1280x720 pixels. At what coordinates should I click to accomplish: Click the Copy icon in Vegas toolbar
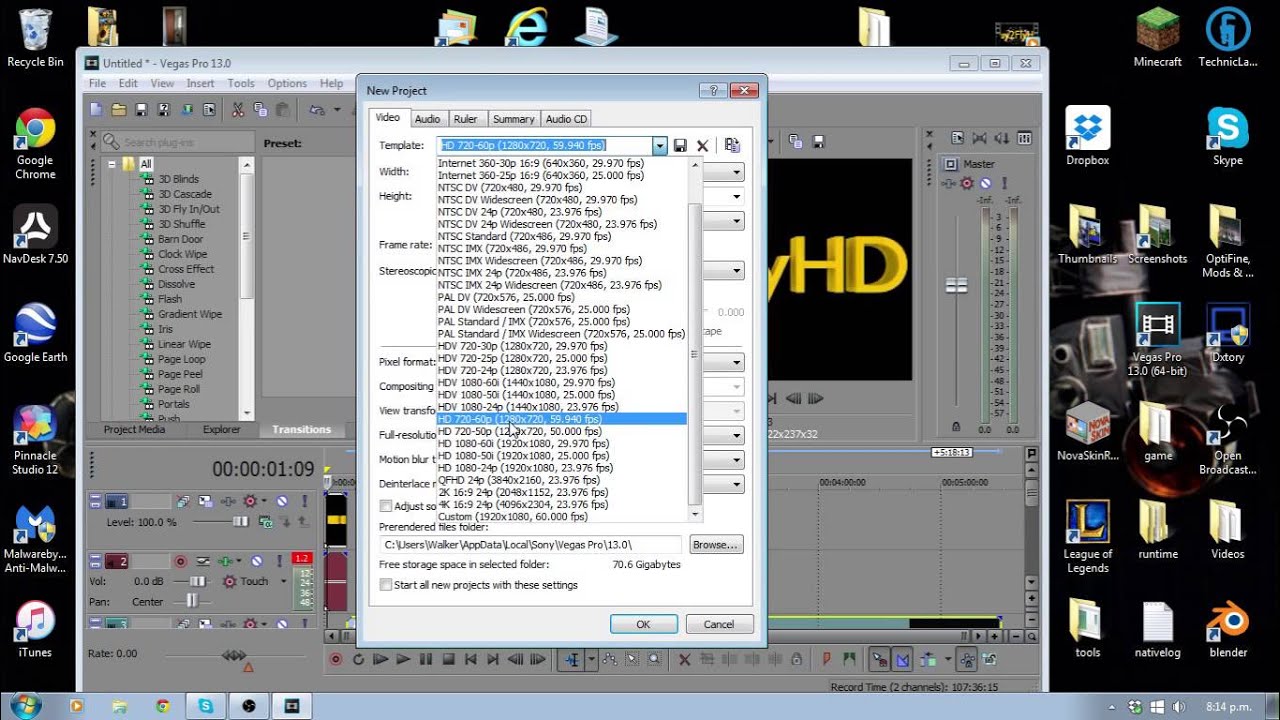pyautogui.click(x=260, y=110)
